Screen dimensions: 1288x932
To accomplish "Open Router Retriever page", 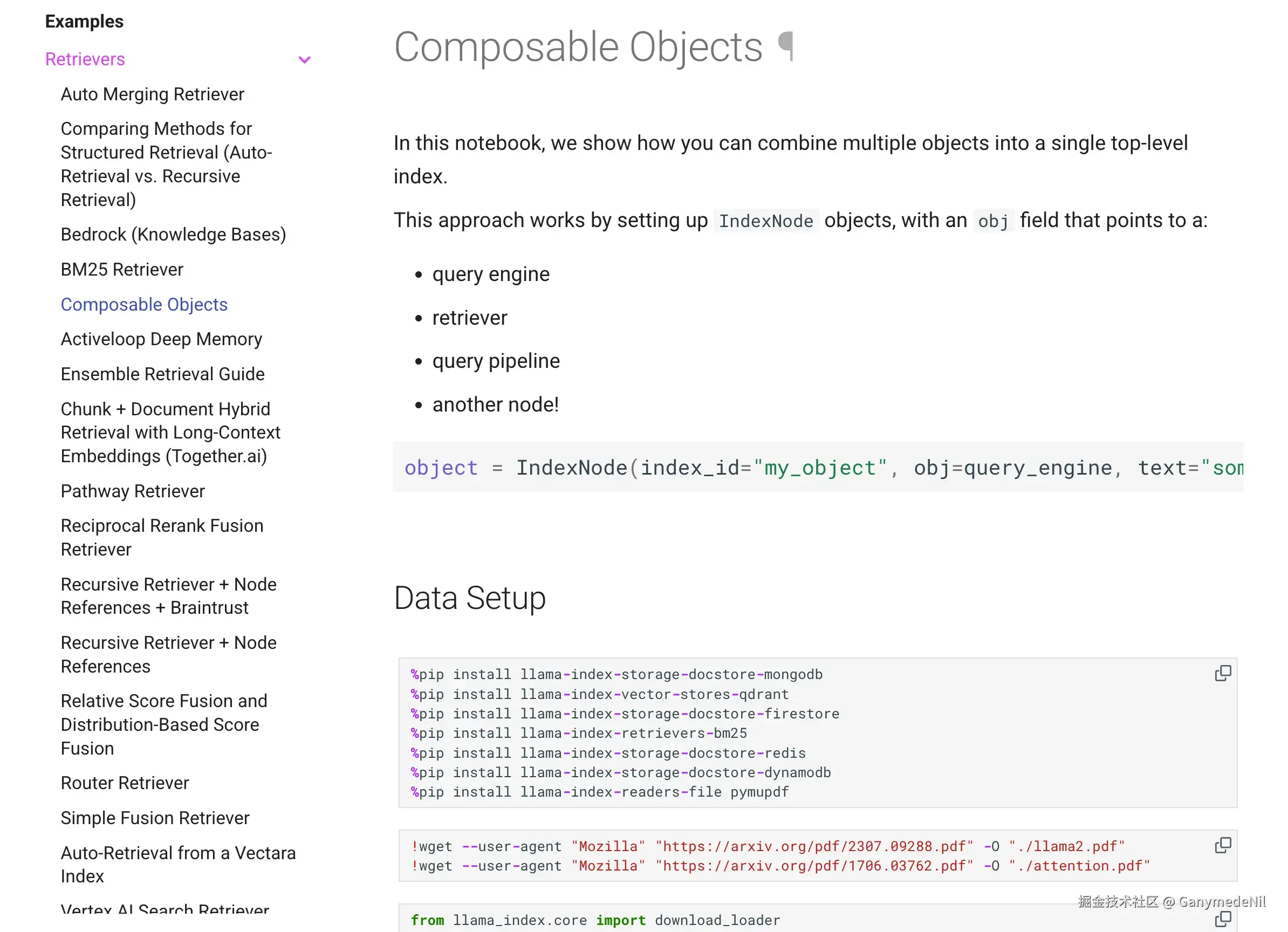I will point(125,783).
